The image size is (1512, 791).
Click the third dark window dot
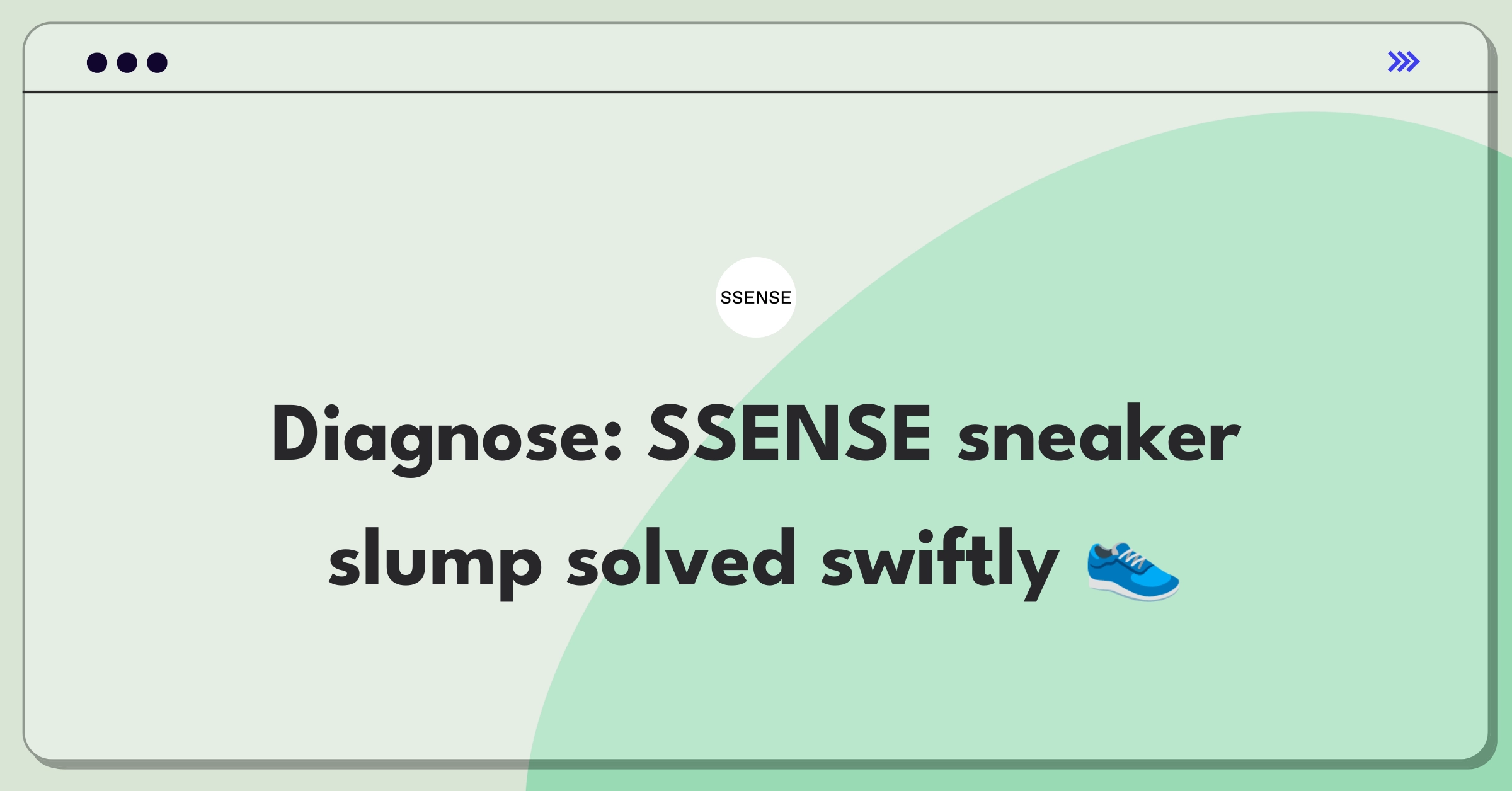coord(157,63)
